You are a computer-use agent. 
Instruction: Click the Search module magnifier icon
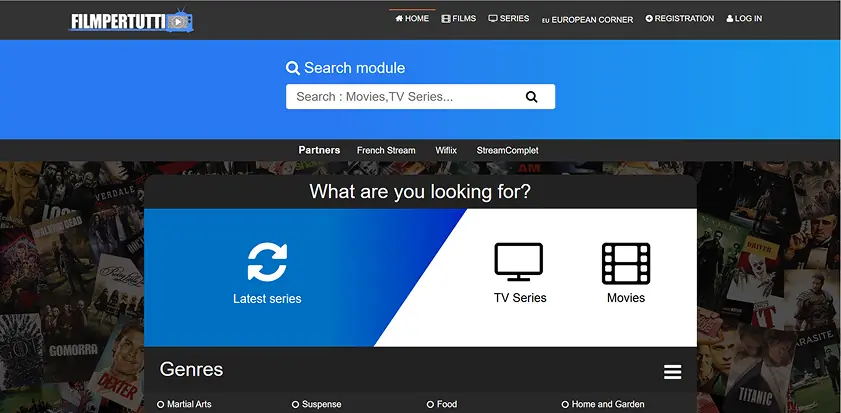tap(293, 68)
